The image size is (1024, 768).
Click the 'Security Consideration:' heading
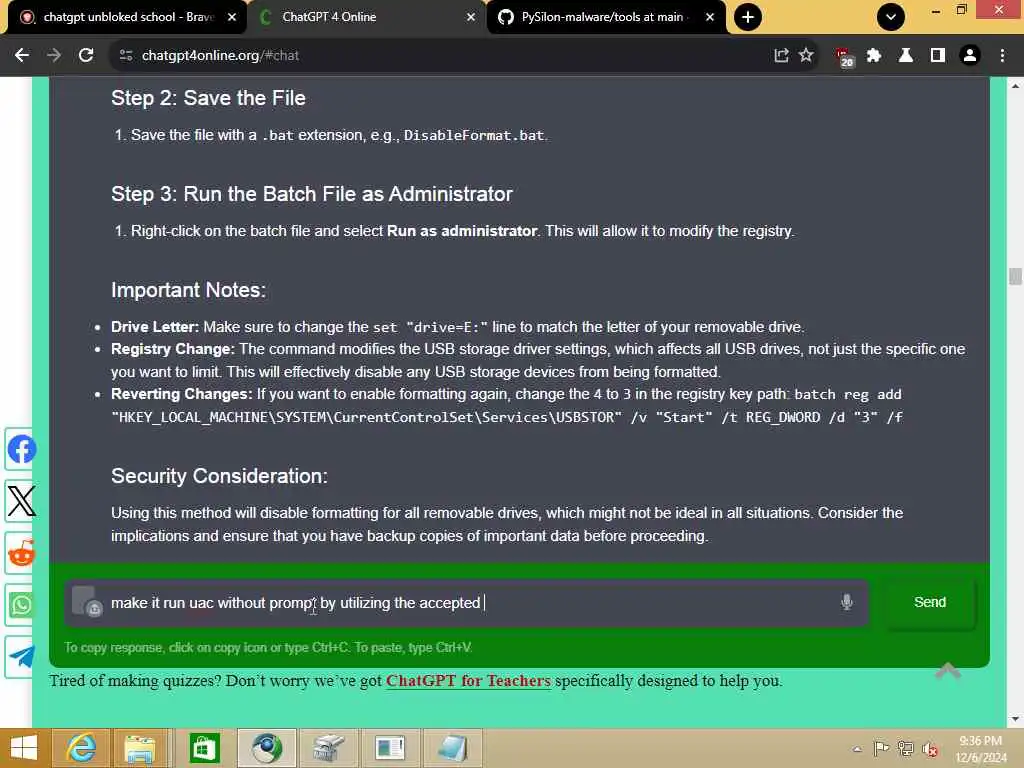coord(219,475)
